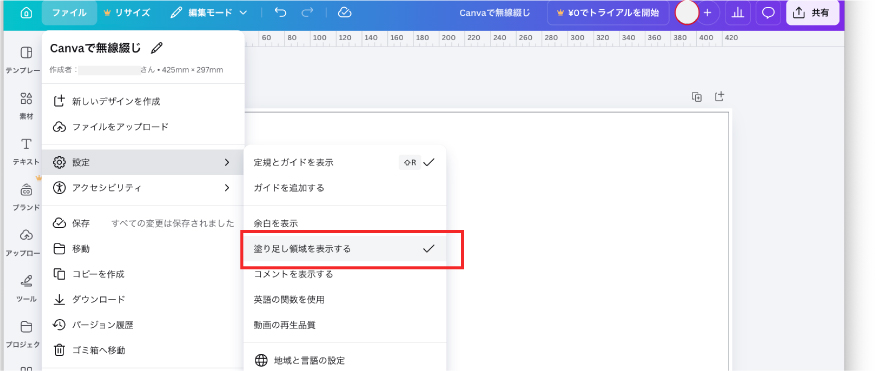Open the ファイル menu
The height and width of the screenshot is (371, 881).
[x=69, y=13]
